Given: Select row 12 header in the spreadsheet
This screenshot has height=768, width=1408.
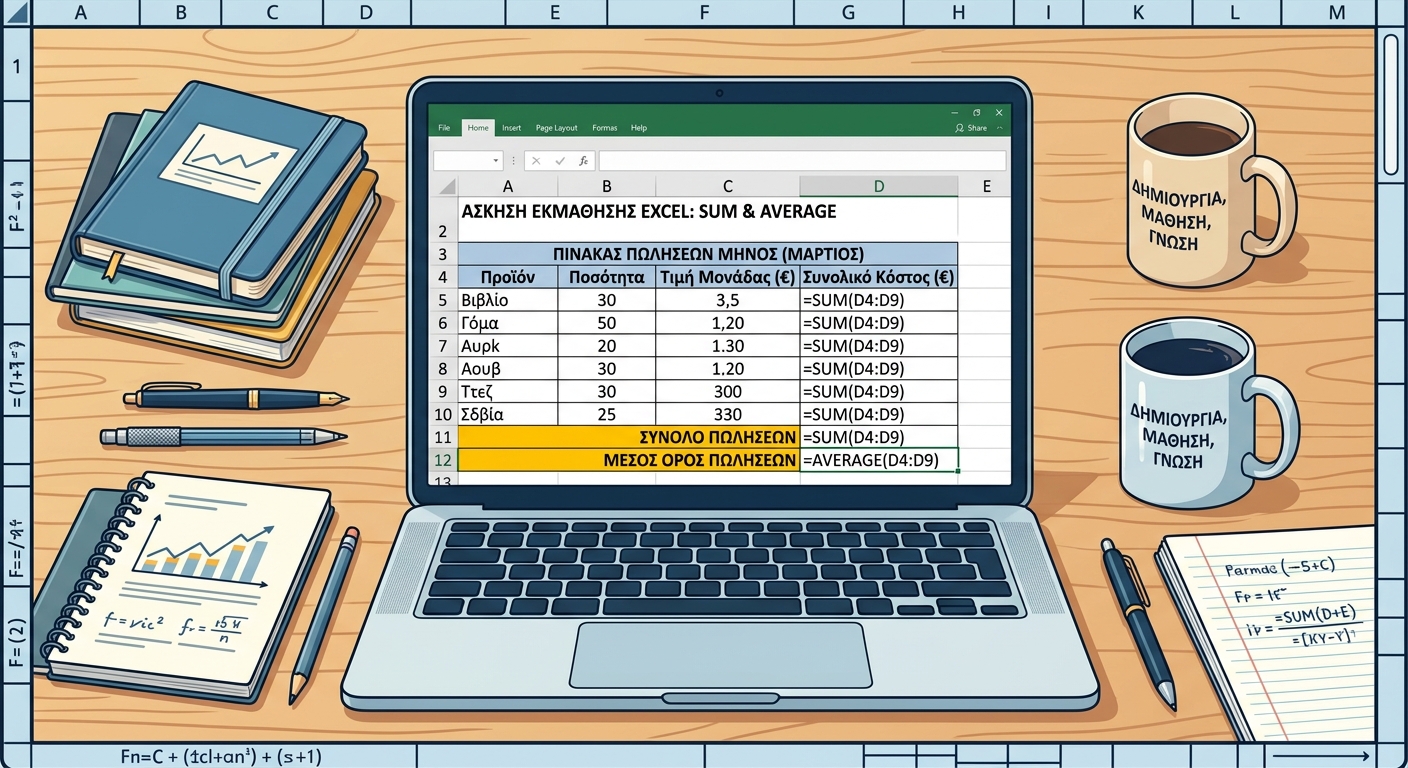Looking at the screenshot, I should point(443,460).
